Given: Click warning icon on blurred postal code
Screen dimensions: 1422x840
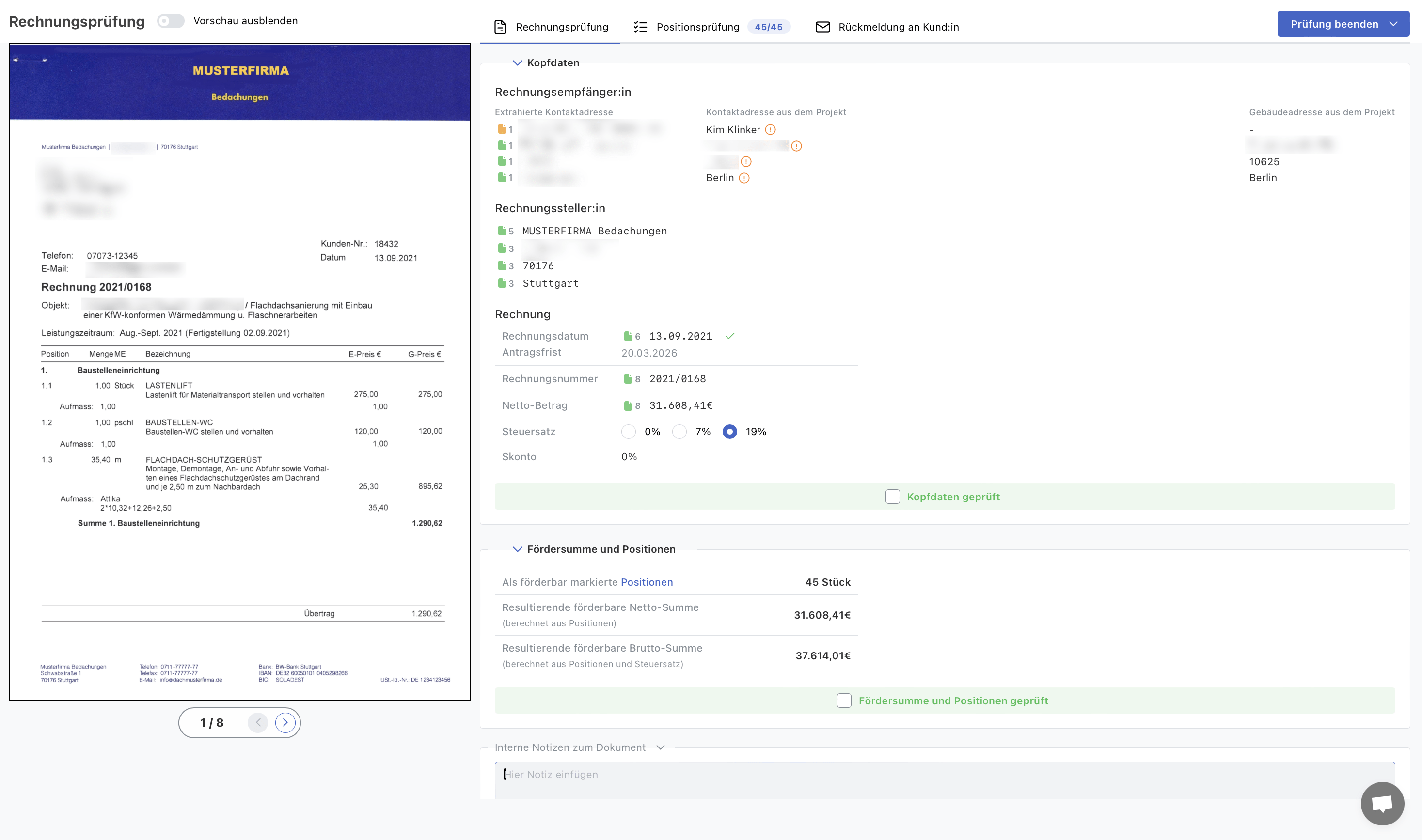Looking at the screenshot, I should pyautogui.click(x=746, y=162).
